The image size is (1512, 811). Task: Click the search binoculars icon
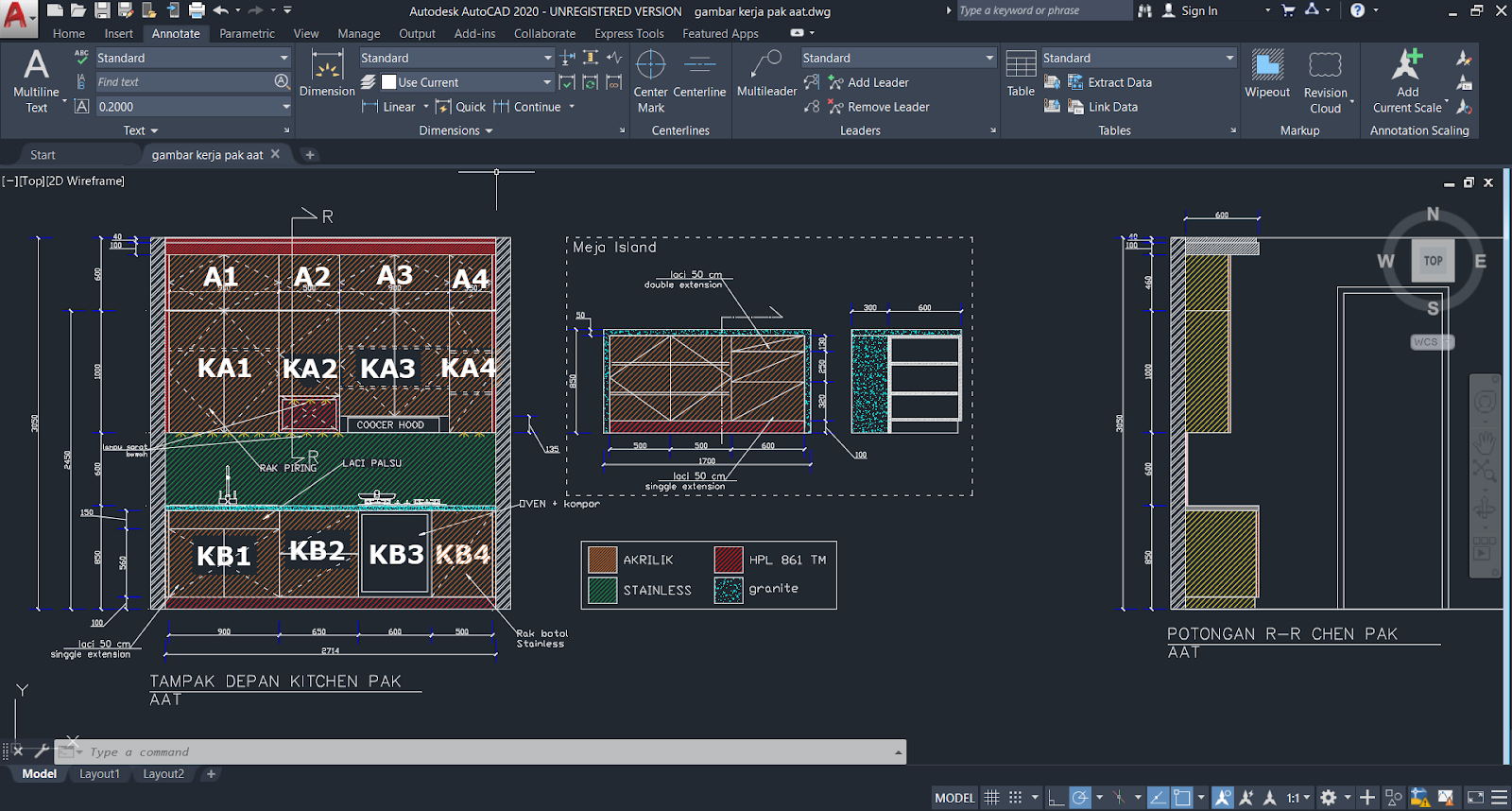(x=1145, y=10)
